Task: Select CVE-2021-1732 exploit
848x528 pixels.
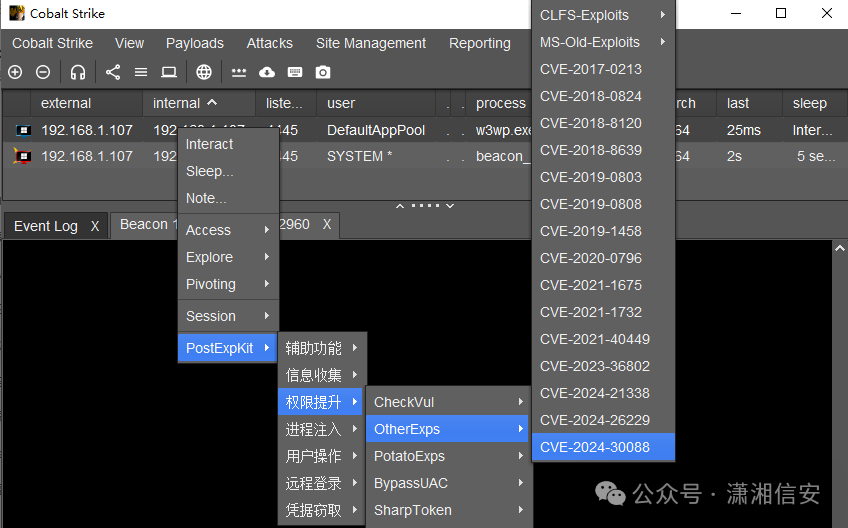Action: point(603,312)
